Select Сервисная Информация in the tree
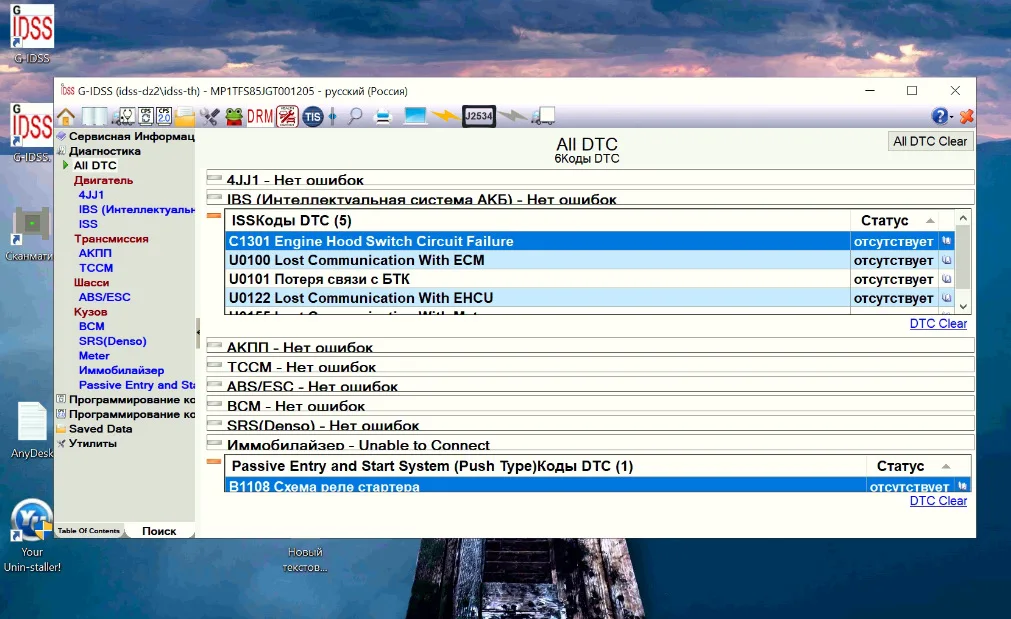The width and height of the screenshot is (1011, 619). click(x=132, y=136)
